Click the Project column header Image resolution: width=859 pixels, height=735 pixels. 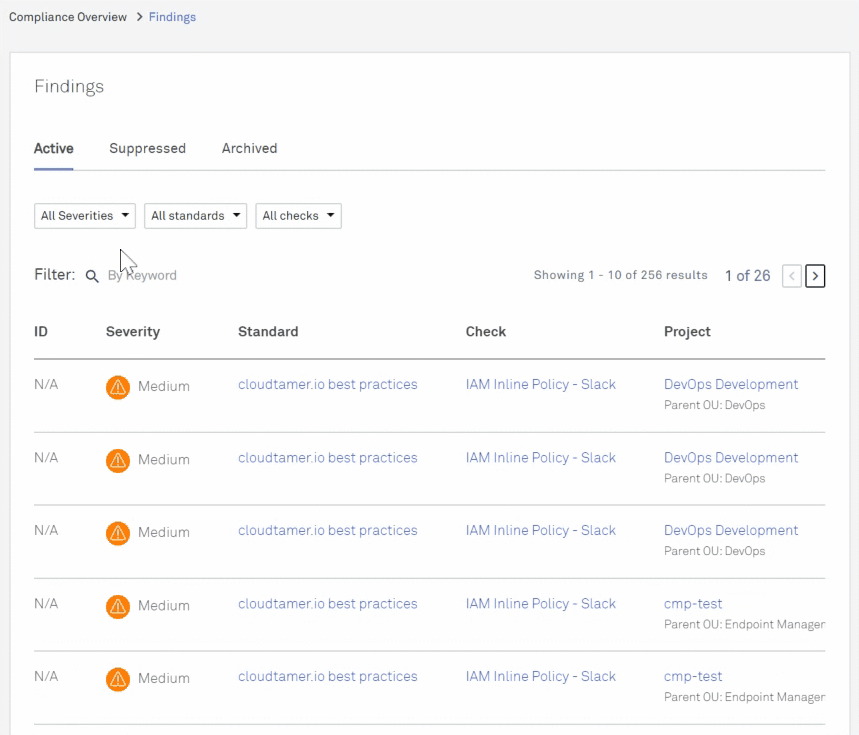tap(688, 332)
